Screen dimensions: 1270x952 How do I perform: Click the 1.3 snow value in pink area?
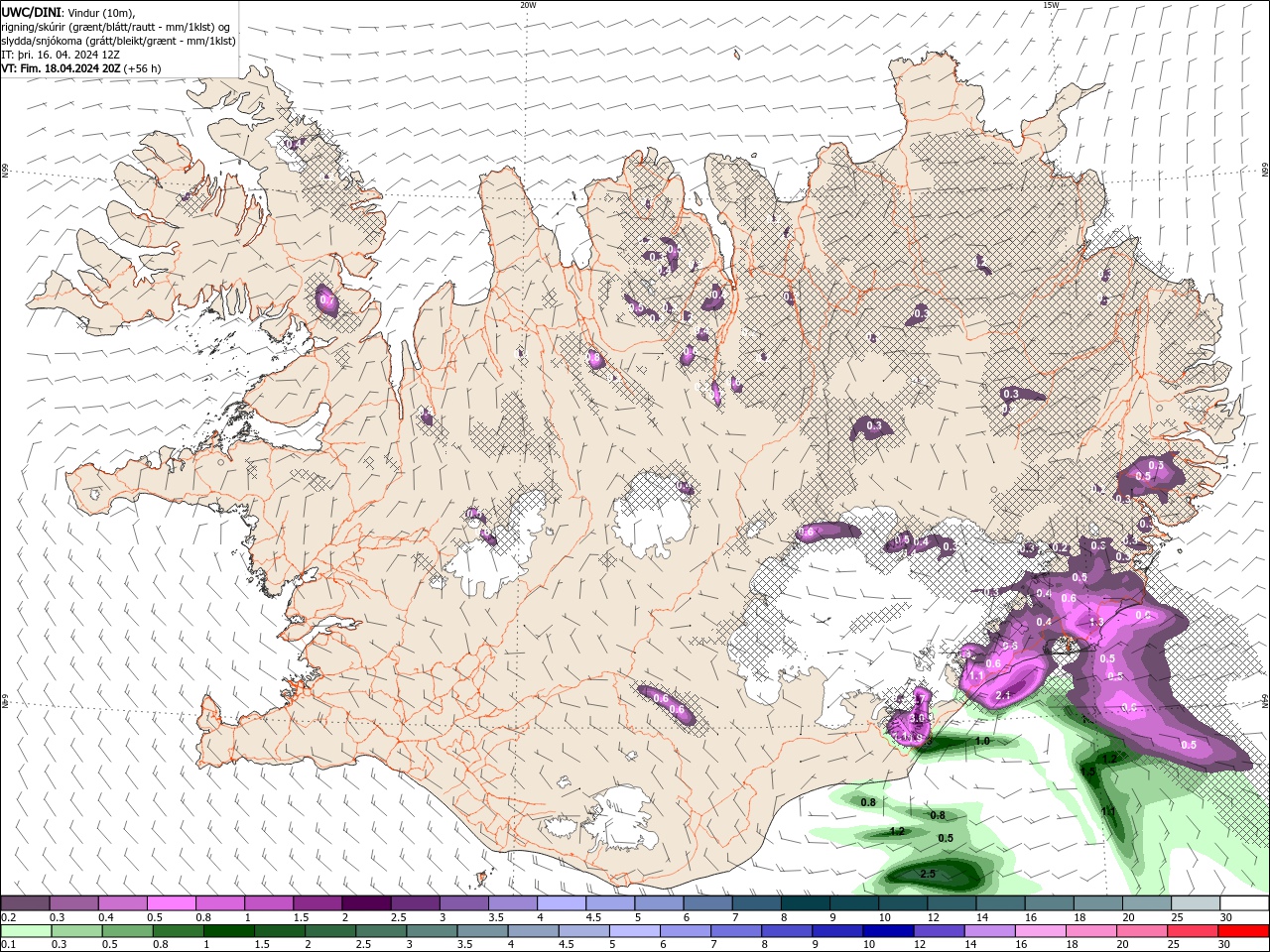pos(1096,622)
